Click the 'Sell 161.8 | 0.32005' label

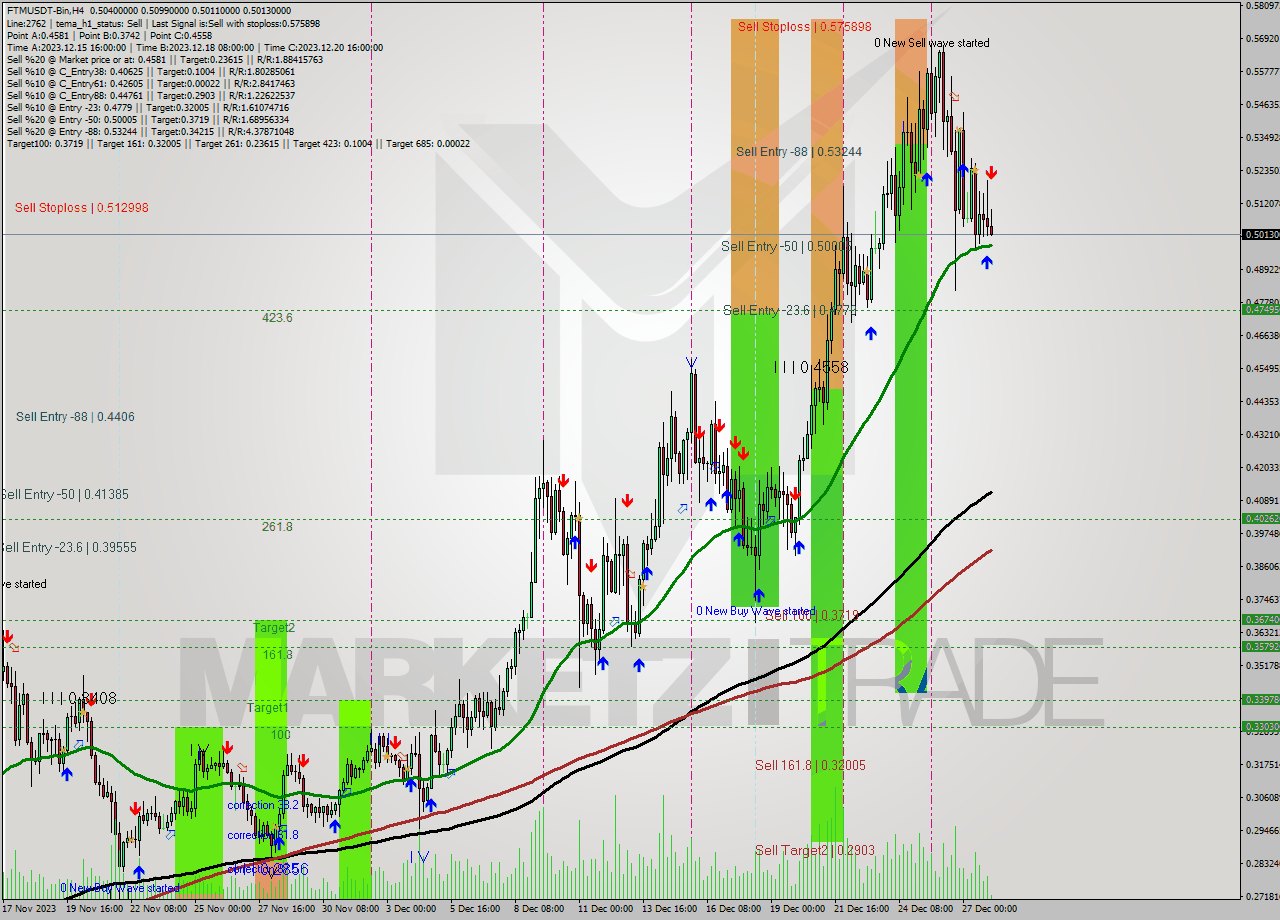click(x=810, y=765)
